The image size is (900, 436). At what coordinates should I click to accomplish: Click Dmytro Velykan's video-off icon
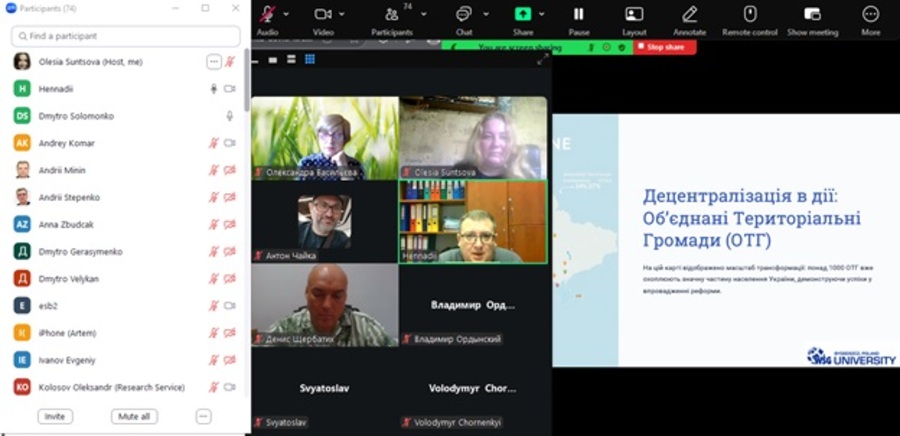pyautogui.click(x=230, y=279)
